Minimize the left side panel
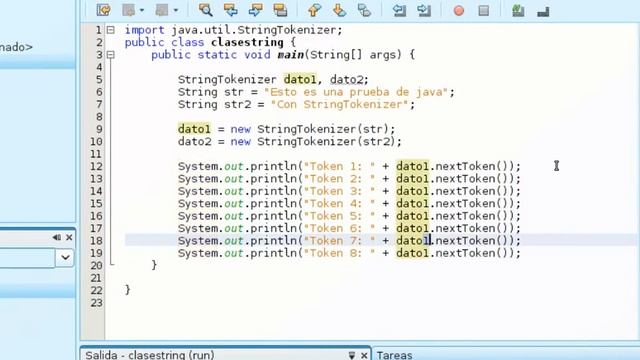The image size is (640, 360). click(57, 237)
